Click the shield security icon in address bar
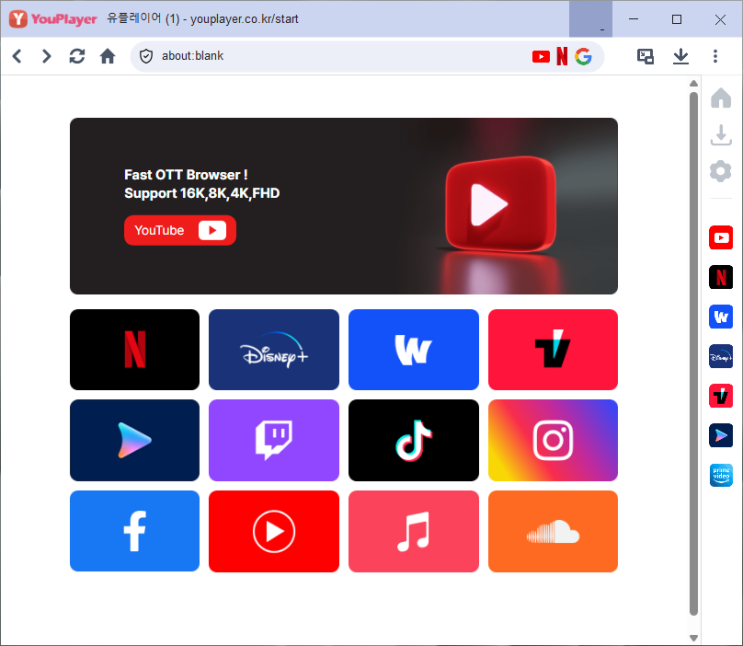This screenshot has width=743, height=646. (x=146, y=56)
